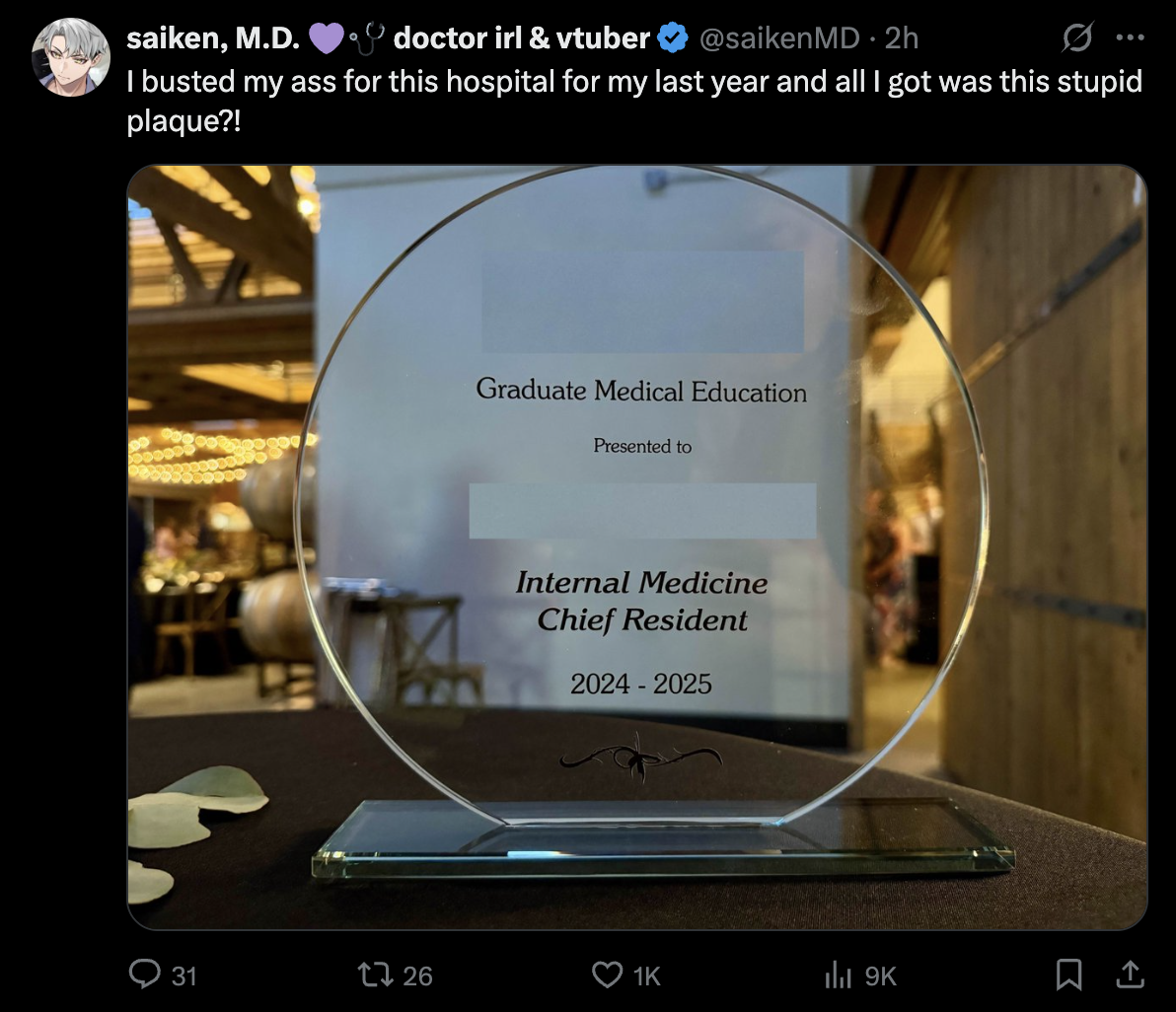
Task: Click the blue verified checkmark badge
Action: pyautogui.click(x=674, y=38)
